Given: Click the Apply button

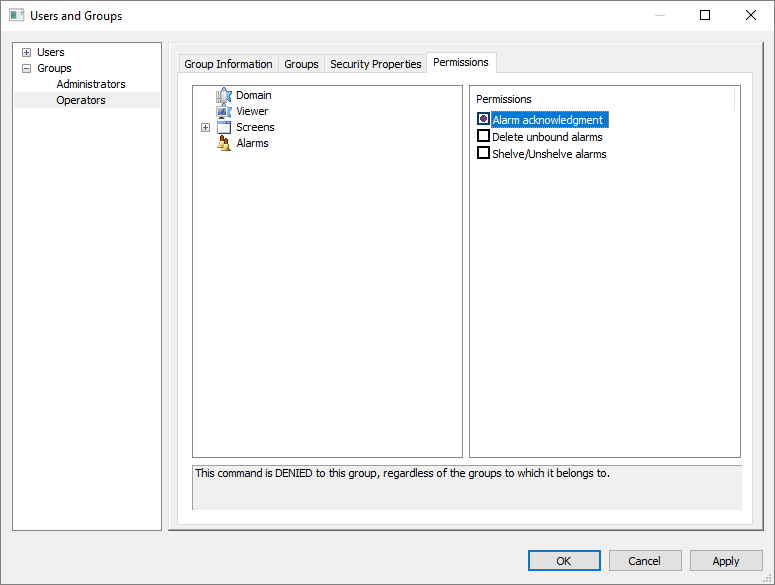Looking at the screenshot, I should (x=726, y=561).
